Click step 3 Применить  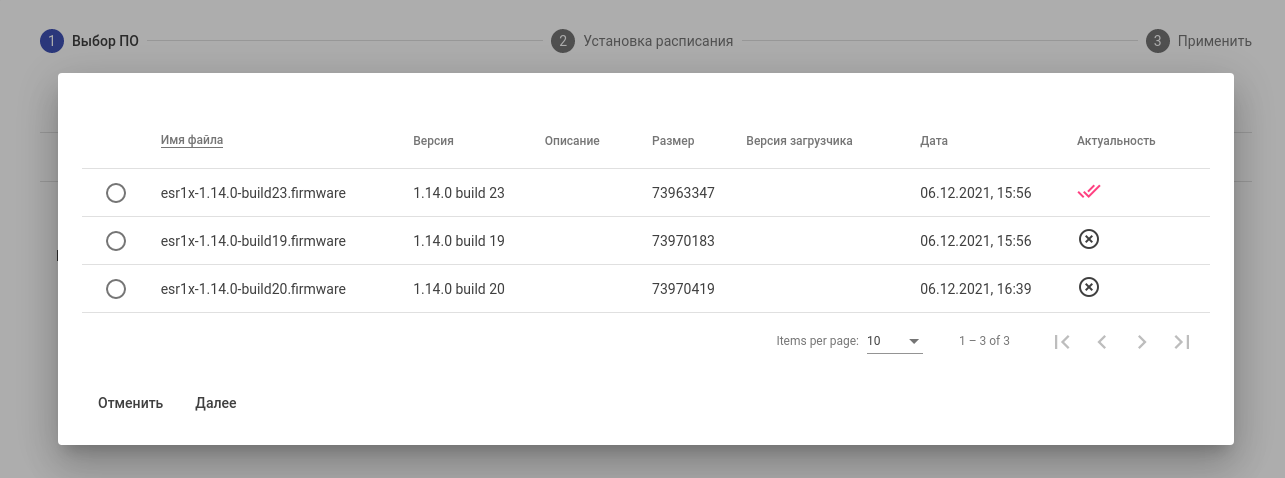tap(1199, 41)
